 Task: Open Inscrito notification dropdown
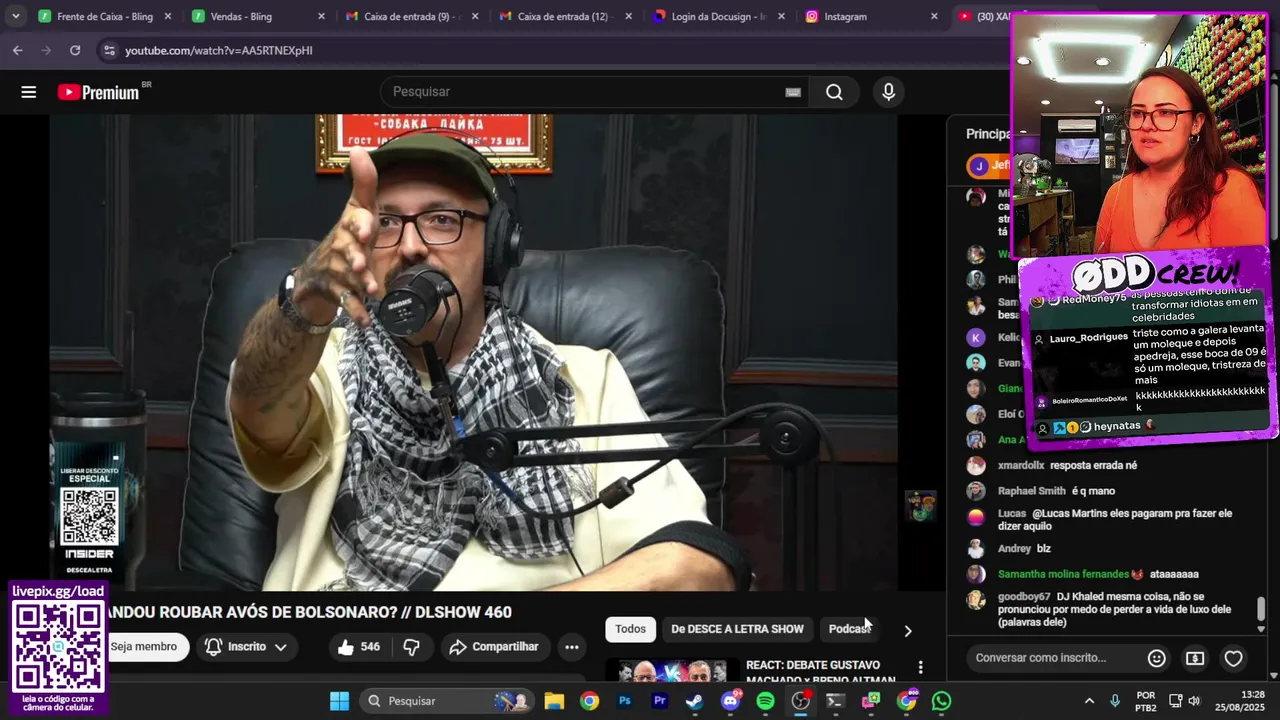pos(246,647)
